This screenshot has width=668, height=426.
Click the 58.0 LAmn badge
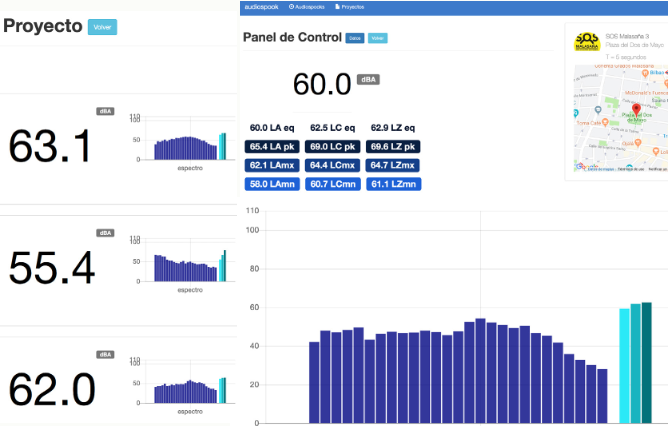[x=272, y=184]
